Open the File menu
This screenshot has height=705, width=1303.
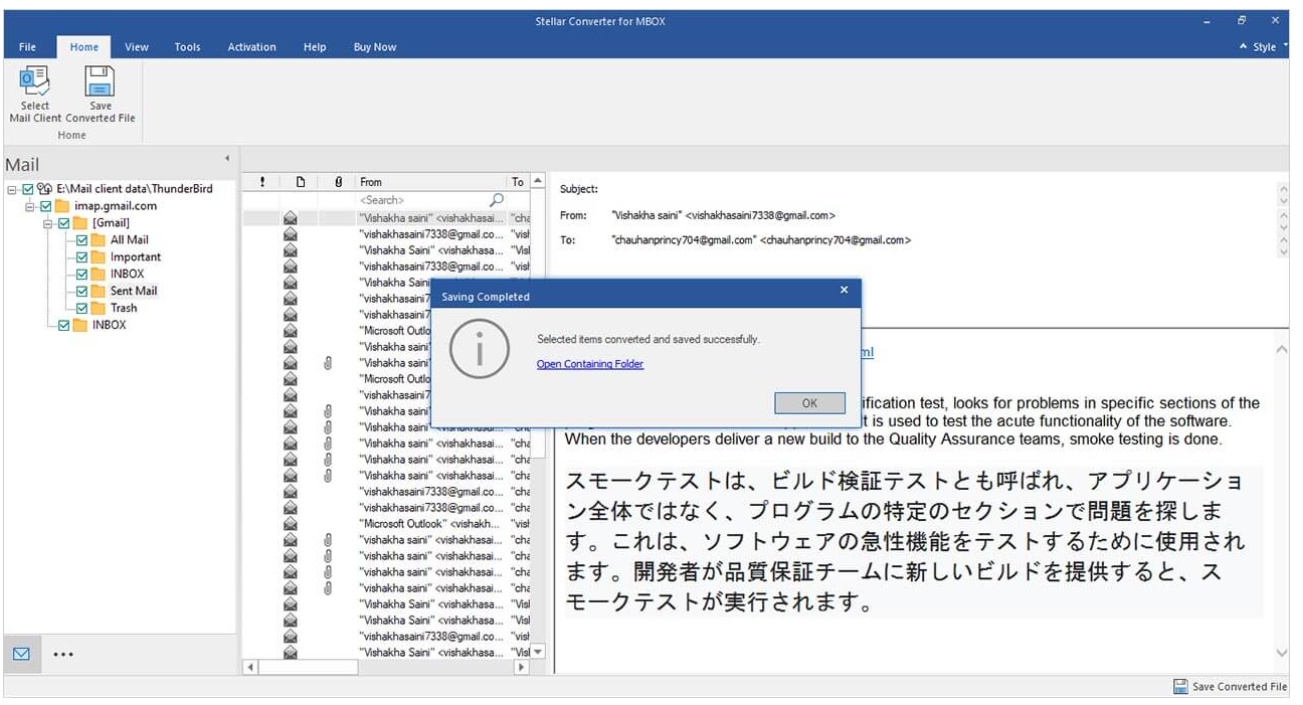(x=28, y=47)
